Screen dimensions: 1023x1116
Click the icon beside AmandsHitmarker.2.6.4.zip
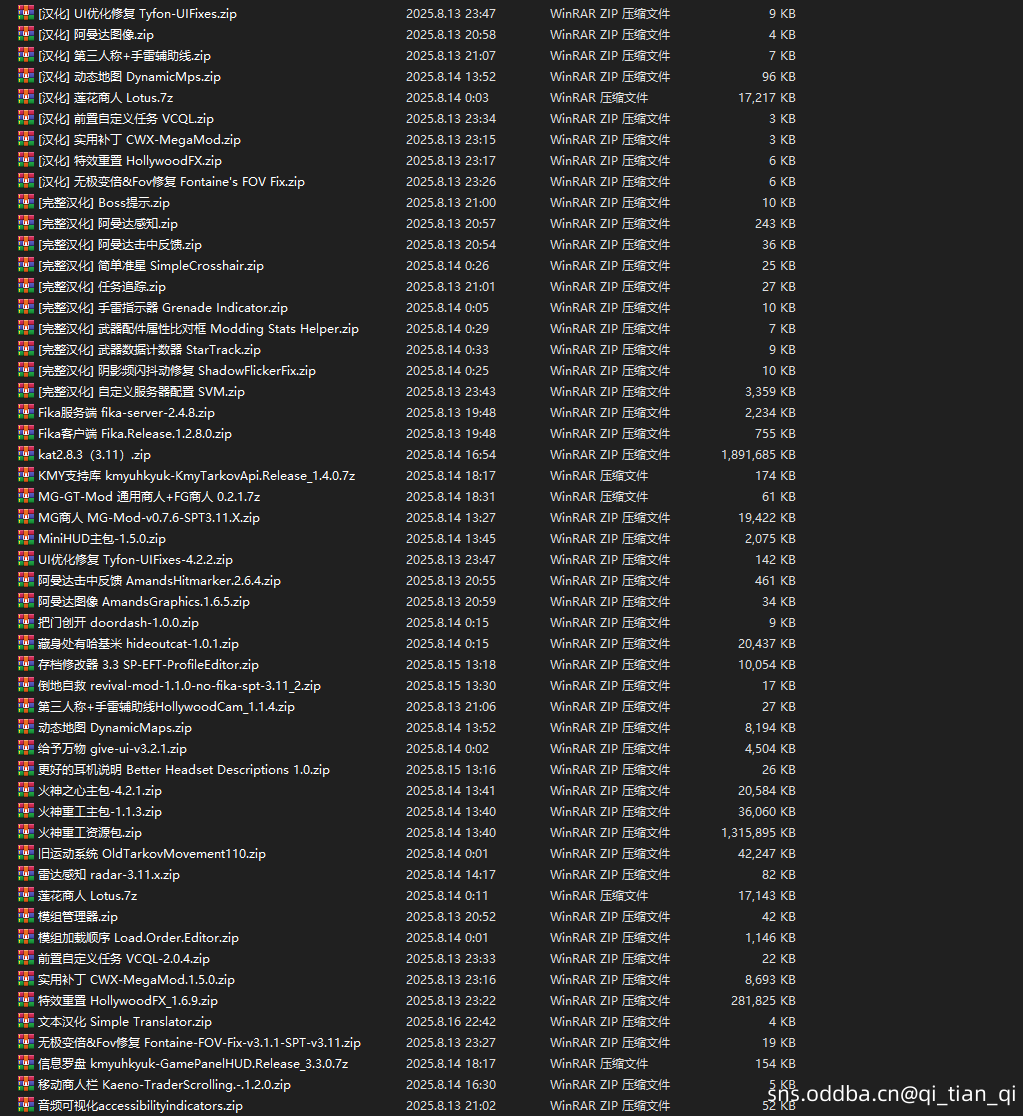click(x=26, y=580)
